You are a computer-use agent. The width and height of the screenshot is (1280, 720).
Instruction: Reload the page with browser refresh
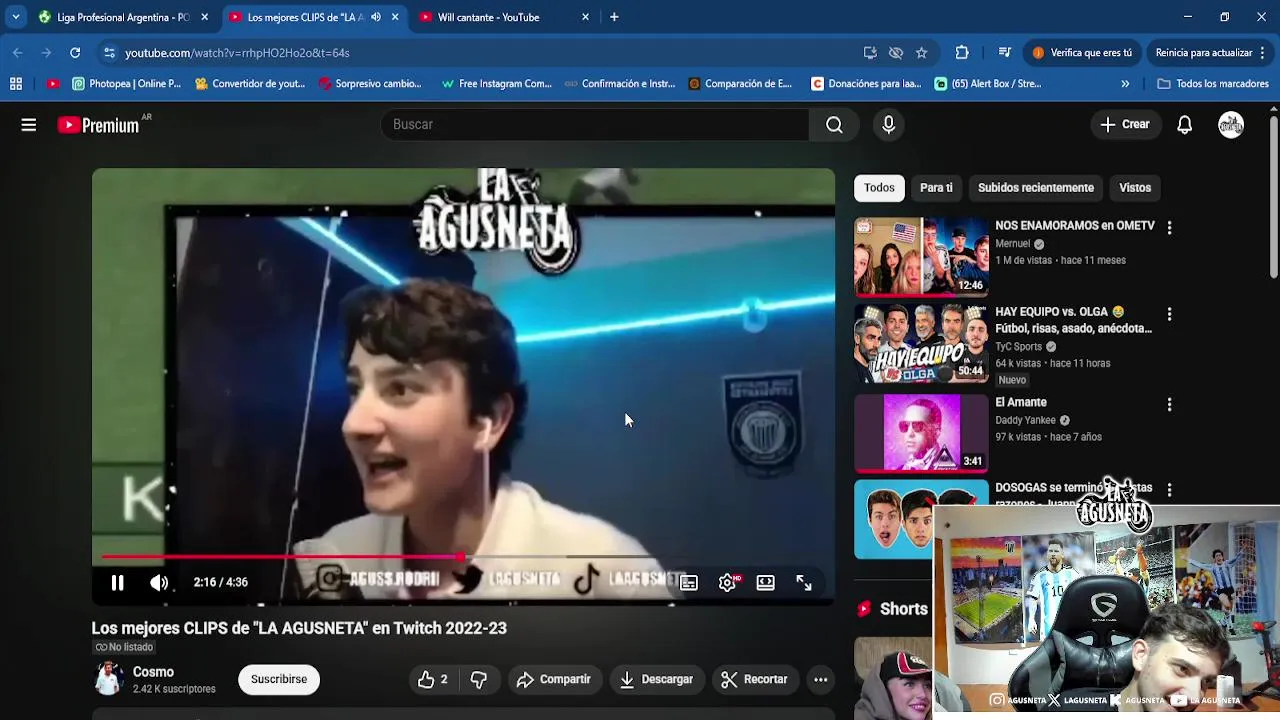coord(75,52)
